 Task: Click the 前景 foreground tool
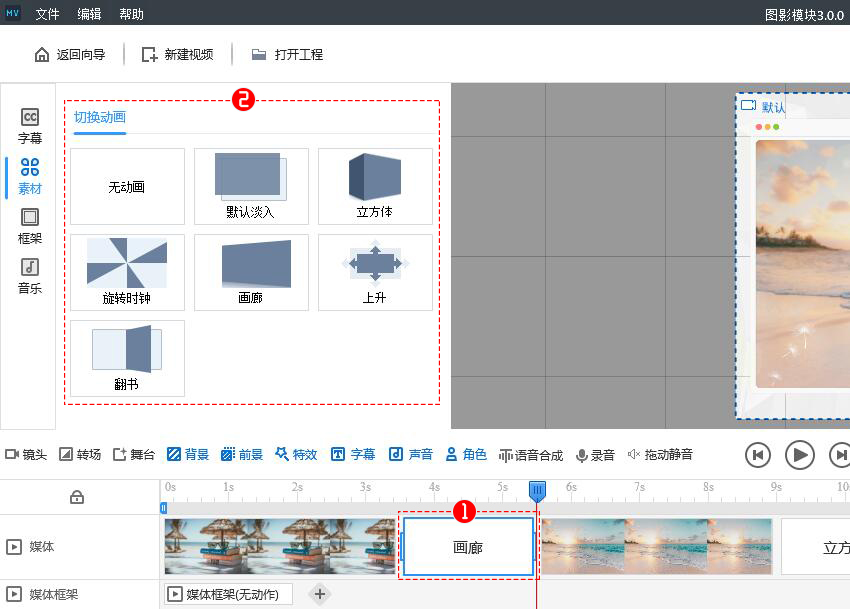(x=242, y=454)
